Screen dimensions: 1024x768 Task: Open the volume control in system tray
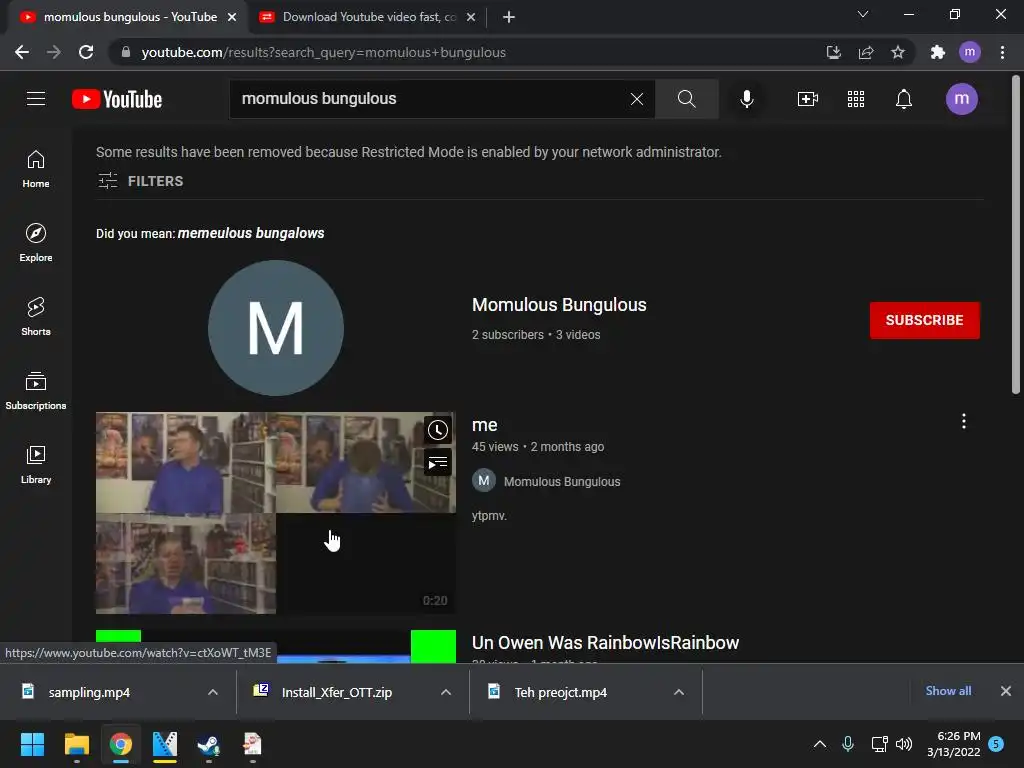(x=904, y=744)
